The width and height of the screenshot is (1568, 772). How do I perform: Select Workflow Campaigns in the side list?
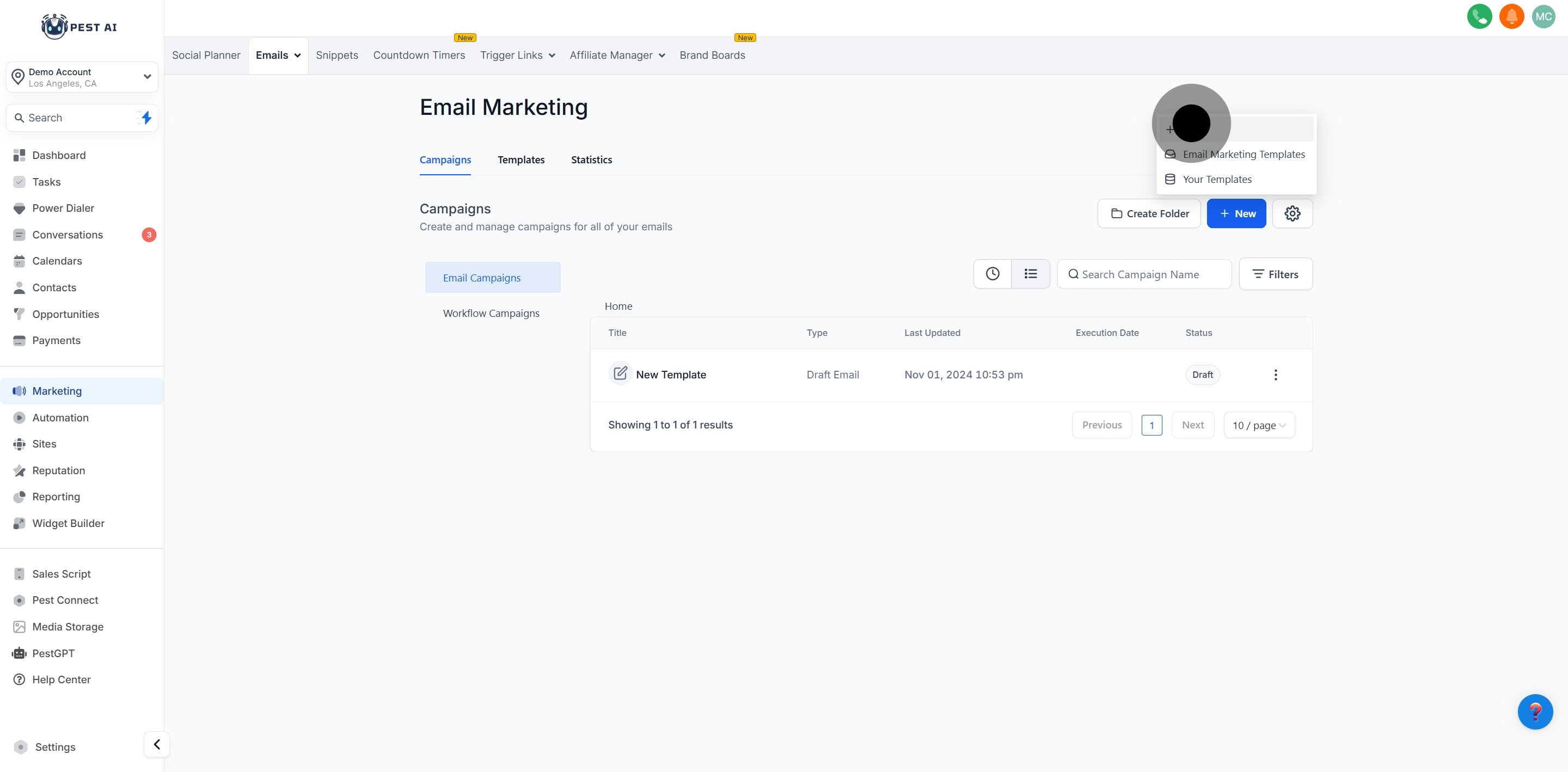[491, 314]
